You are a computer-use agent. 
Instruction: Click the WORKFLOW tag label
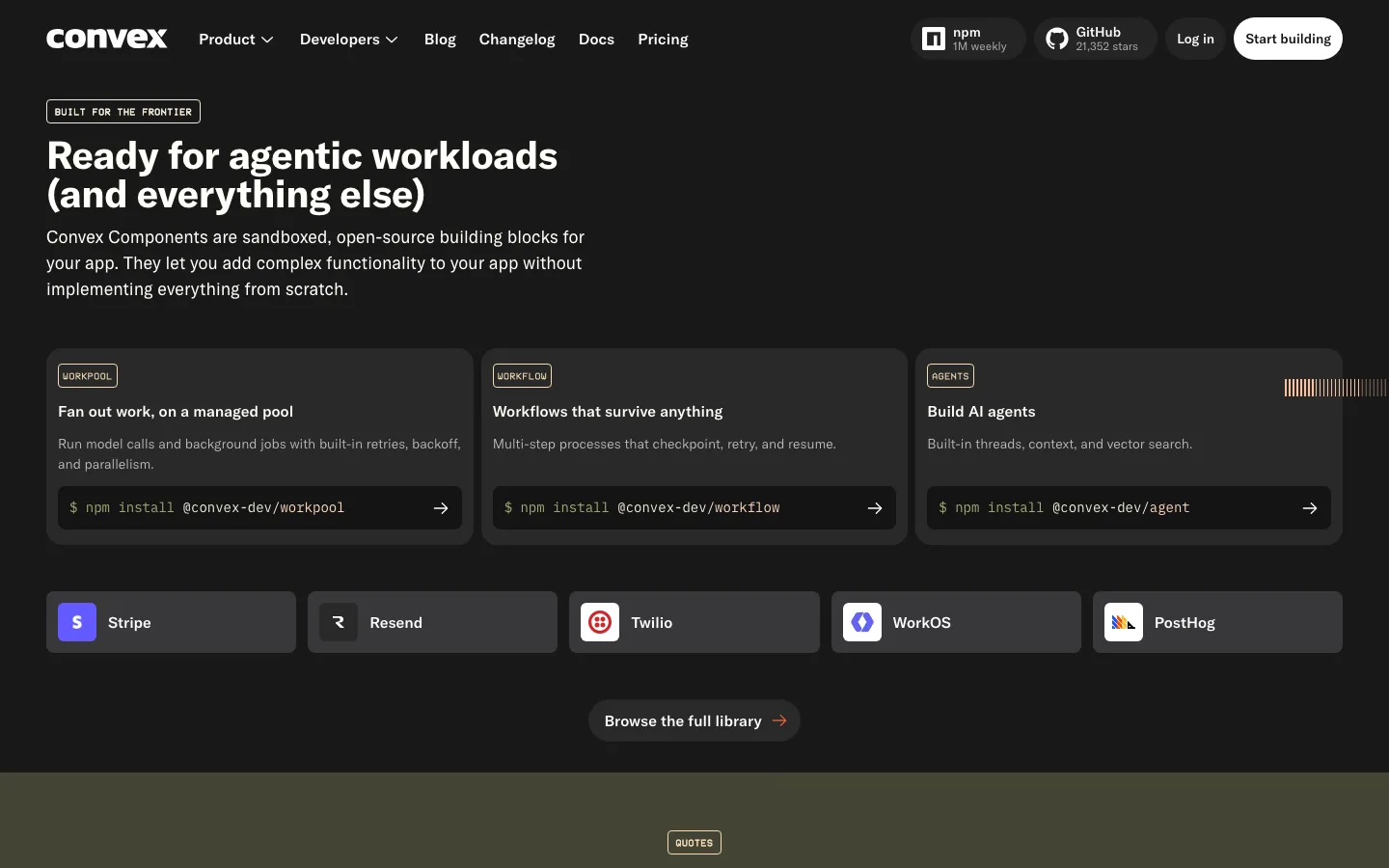(x=522, y=376)
